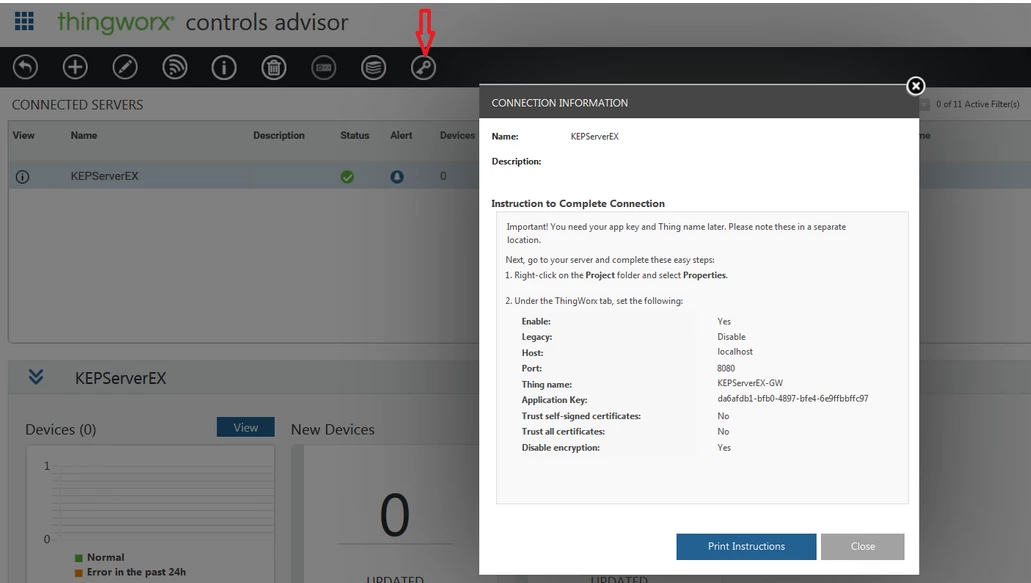The image size is (1031, 583).
Task: Click the CONNECTED SERVERS heading
Action: 78,105
